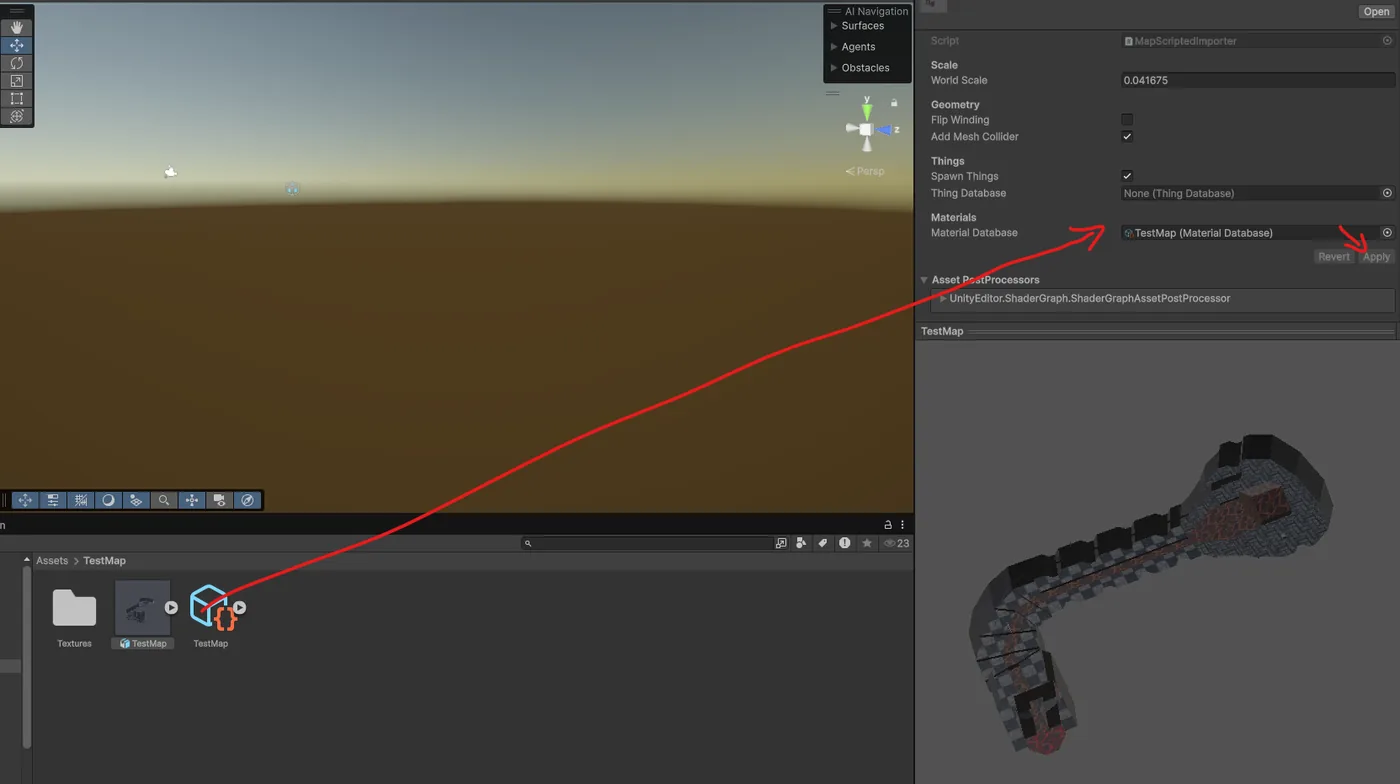Expand the Obstacles section in AI Navigation
Viewport: 1400px width, 784px height.
pos(834,68)
